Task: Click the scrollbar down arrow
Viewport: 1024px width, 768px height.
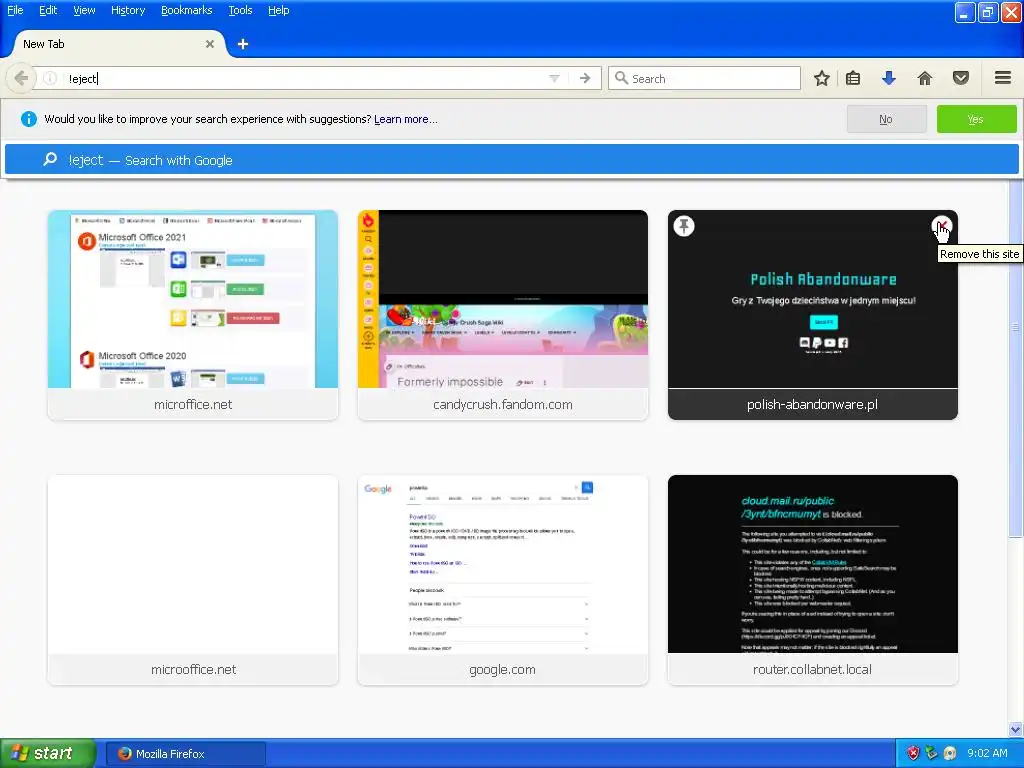Action: pyautogui.click(x=1016, y=729)
